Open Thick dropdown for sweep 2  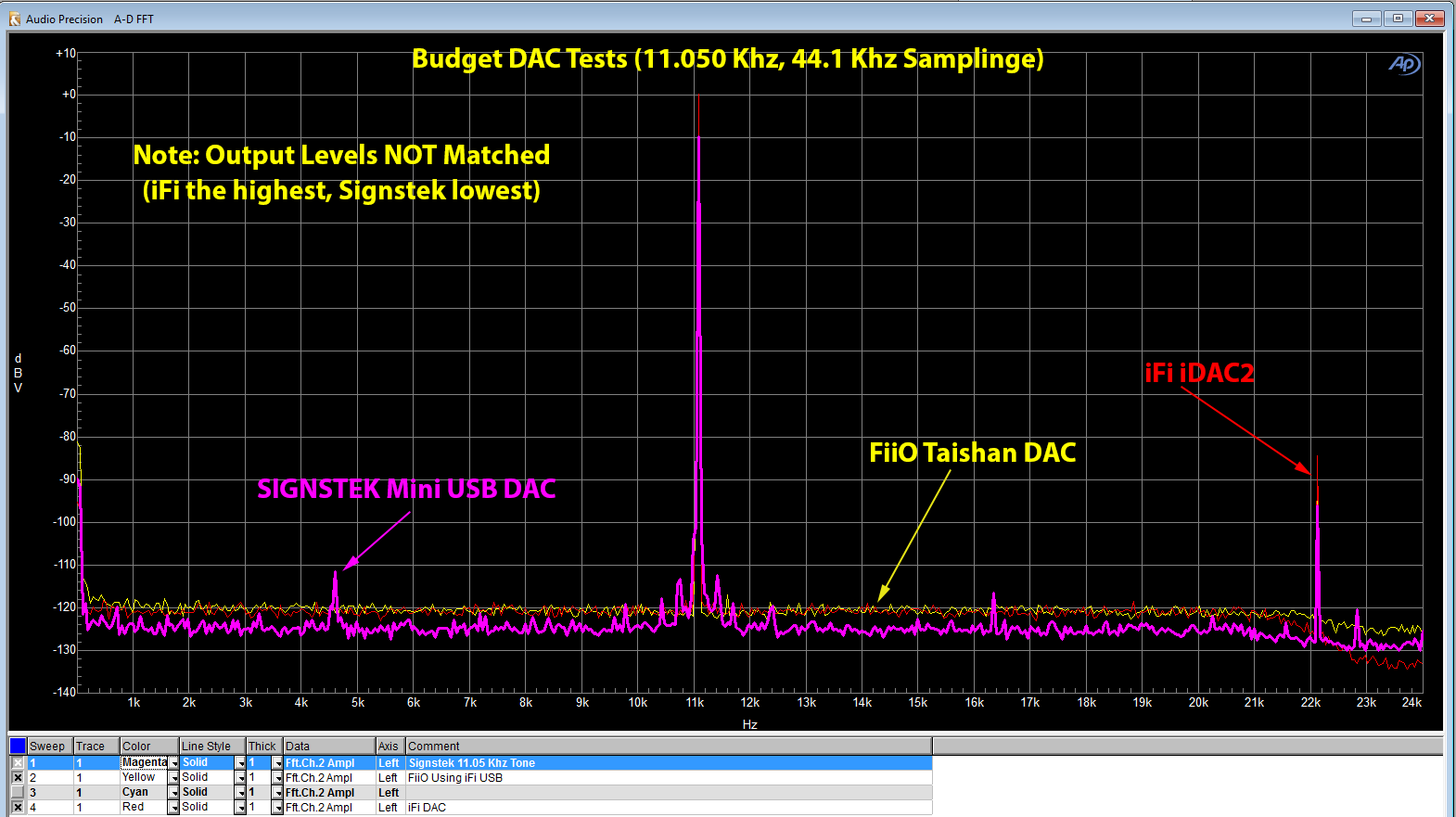277,778
